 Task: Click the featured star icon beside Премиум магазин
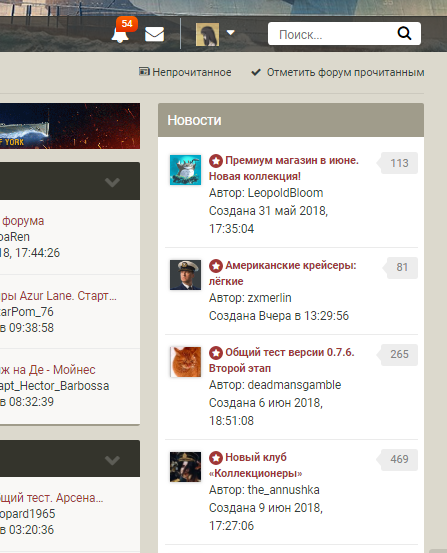pyautogui.click(x=216, y=161)
